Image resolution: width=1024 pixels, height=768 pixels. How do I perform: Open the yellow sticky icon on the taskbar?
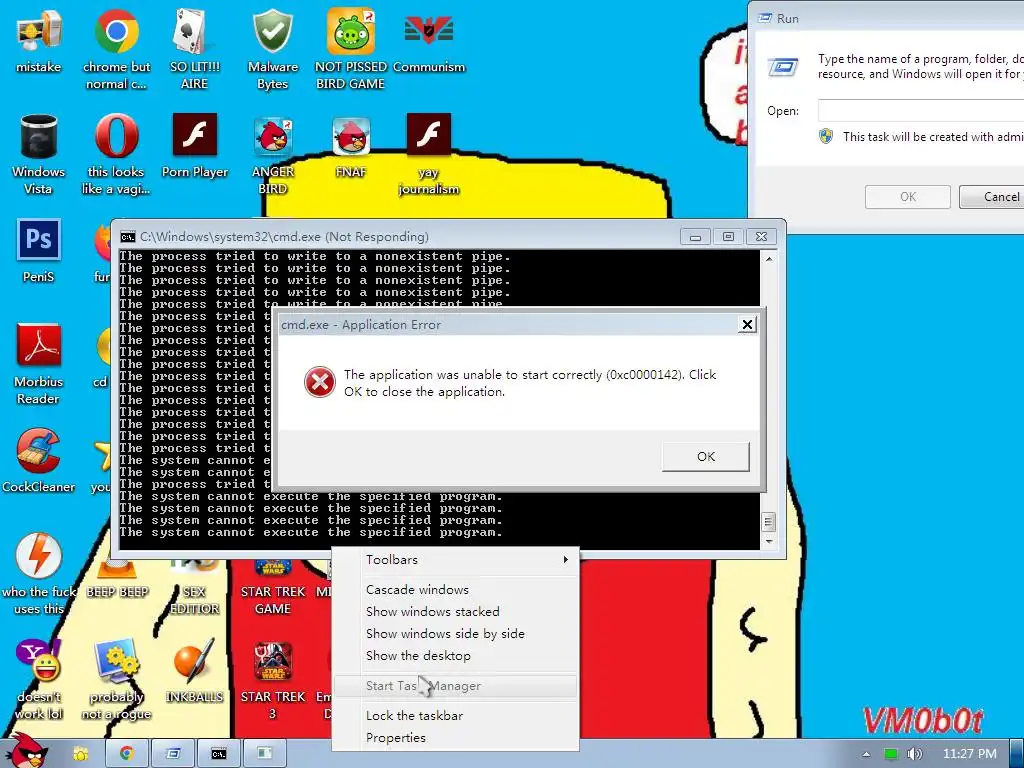pyautogui.click(x=80, y=754)
